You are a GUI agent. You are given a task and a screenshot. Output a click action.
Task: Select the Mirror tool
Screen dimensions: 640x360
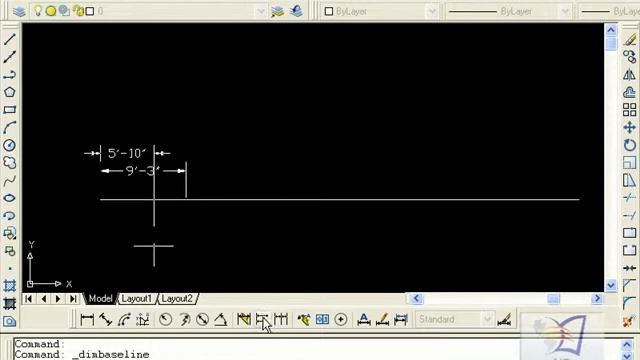[x=629, y=74]
